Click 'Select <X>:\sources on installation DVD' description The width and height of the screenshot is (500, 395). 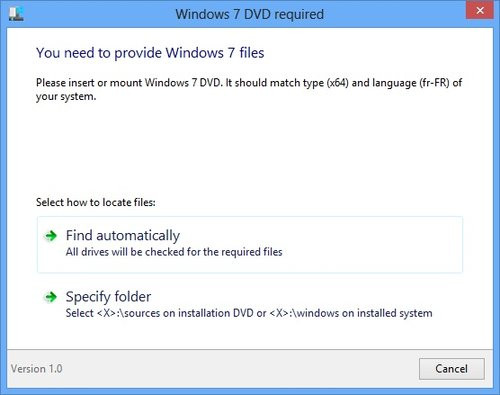click(x=249, y=313)
